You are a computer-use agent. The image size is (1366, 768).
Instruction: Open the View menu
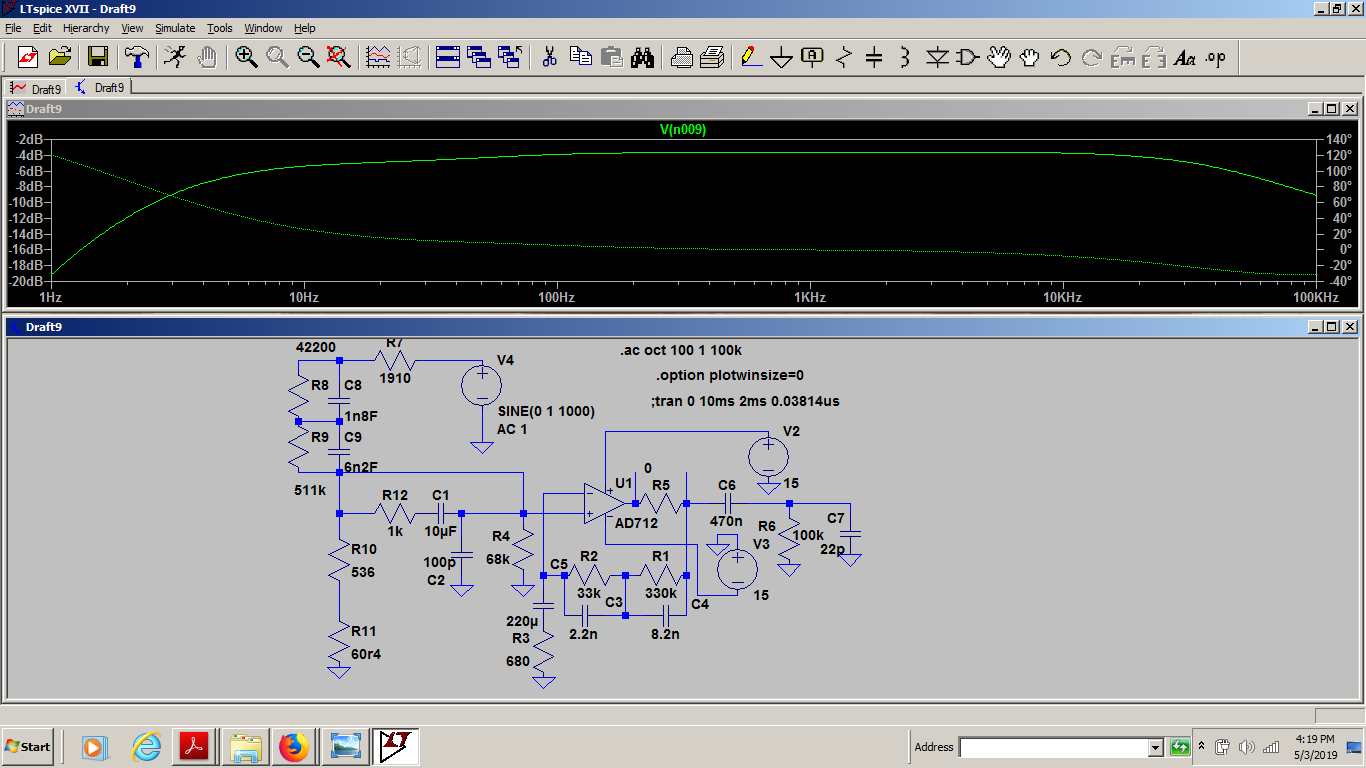[133, 28]
